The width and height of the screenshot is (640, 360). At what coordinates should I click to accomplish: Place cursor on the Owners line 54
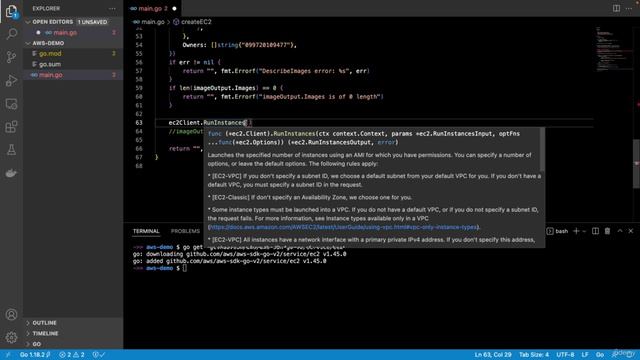pos(240,45)
